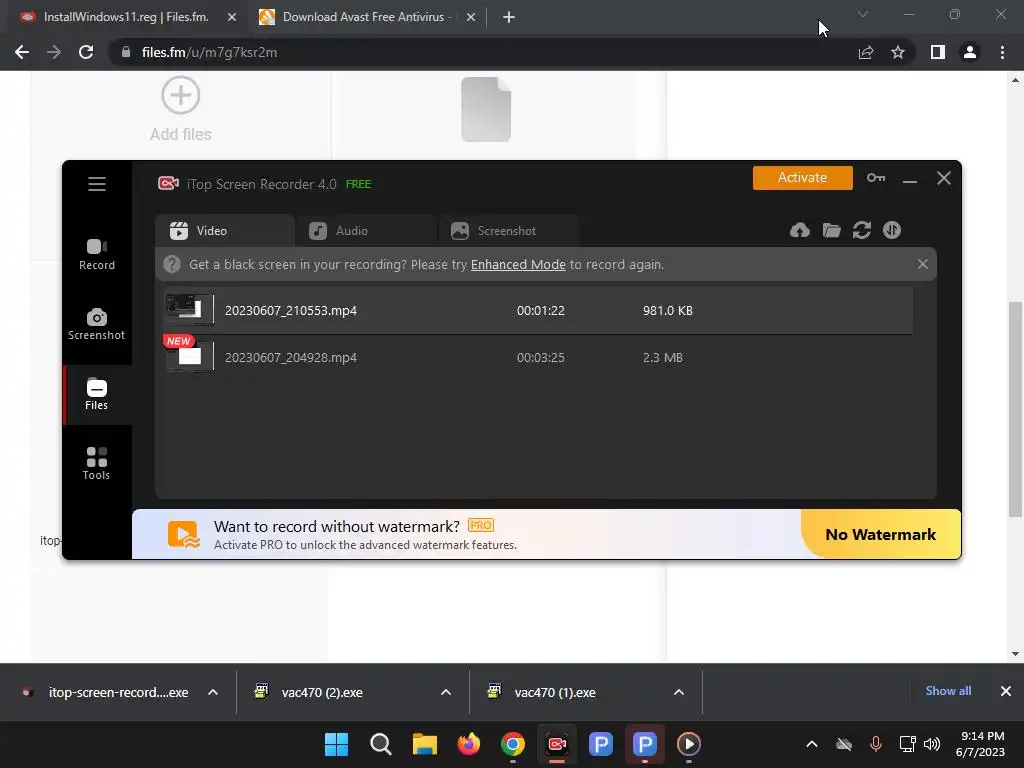Open thumbnail of 20230607_210553.mp4
Image resolution: width=1024 pixels, height=768 pixels.
189,309
